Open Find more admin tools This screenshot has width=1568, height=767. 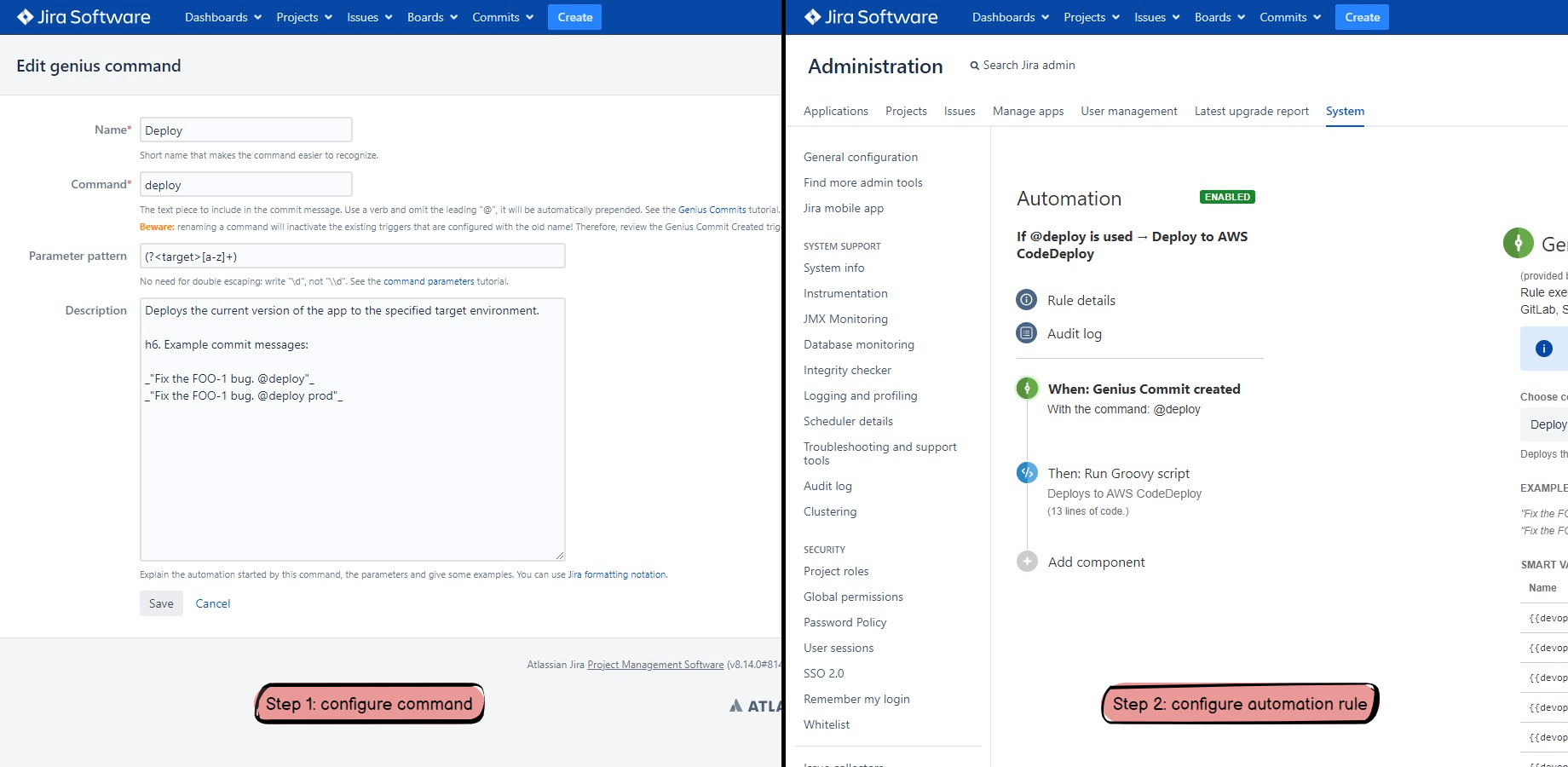863,182
